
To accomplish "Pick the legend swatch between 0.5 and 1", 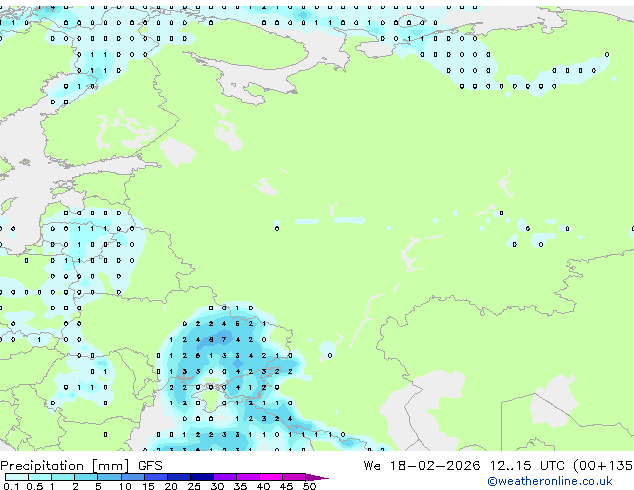I will 40,477.
